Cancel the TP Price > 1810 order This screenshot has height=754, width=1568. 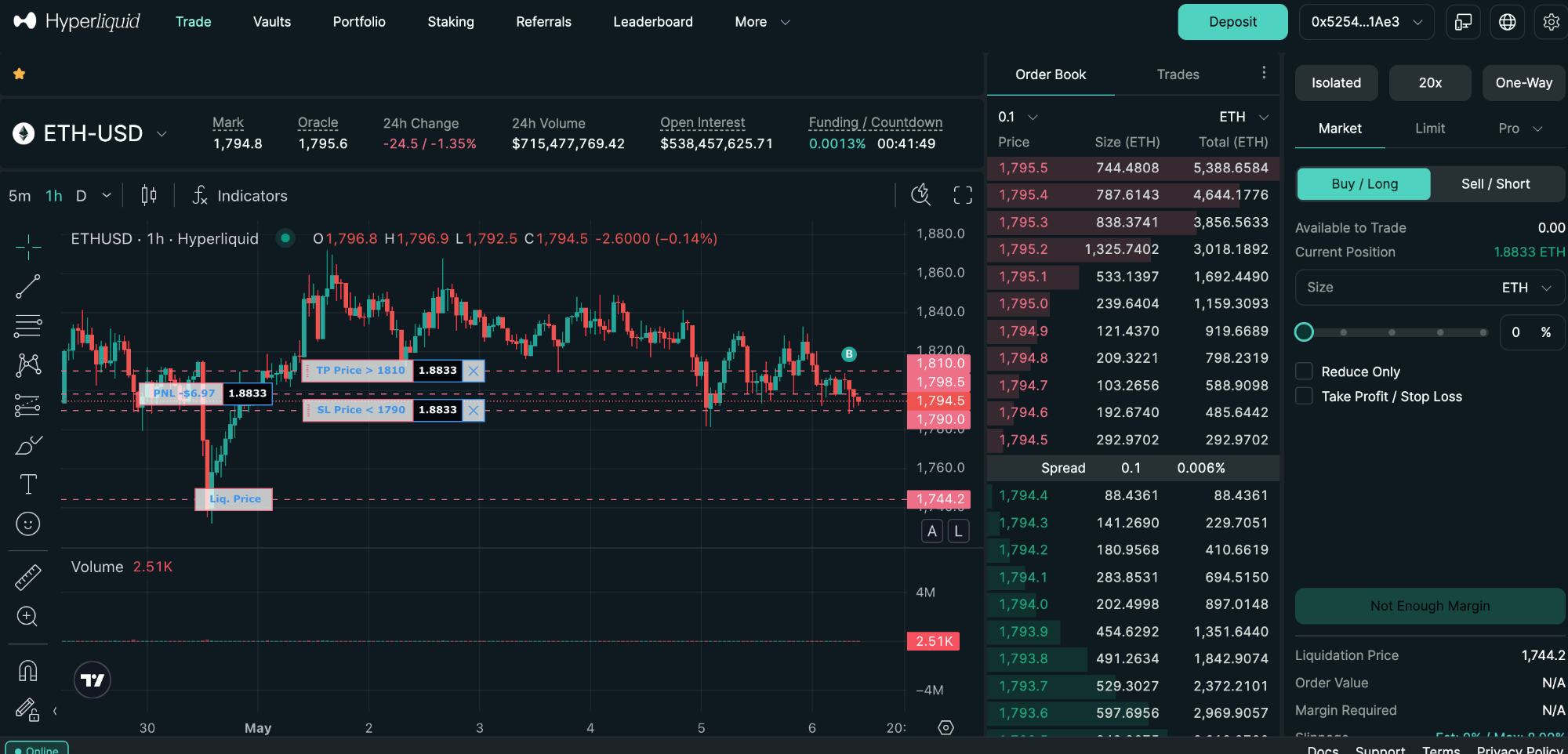(474, 371)
